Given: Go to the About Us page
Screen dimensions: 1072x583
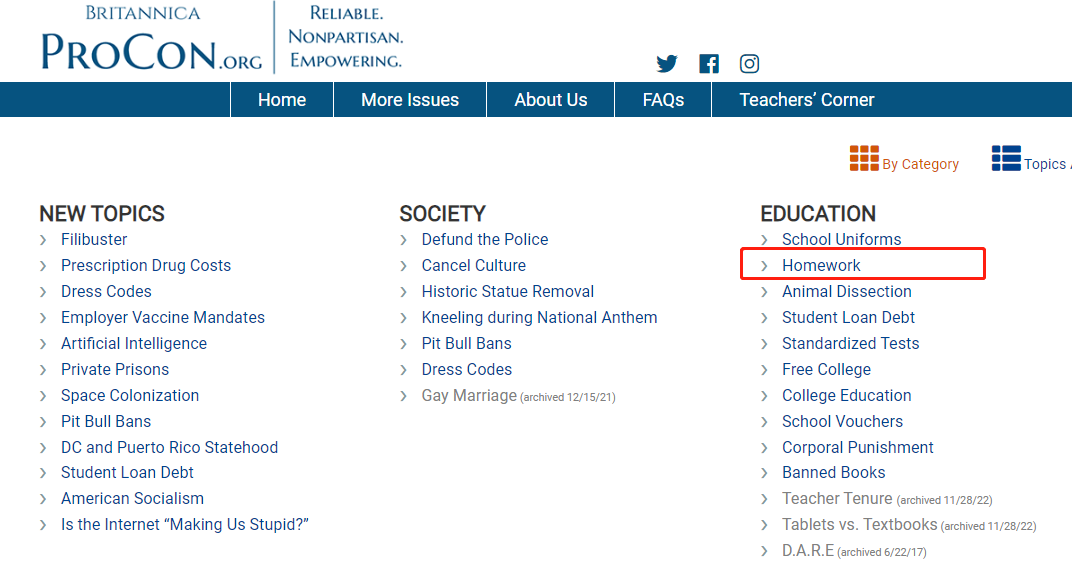Looking at the screenshot, I should coord(551,100).
